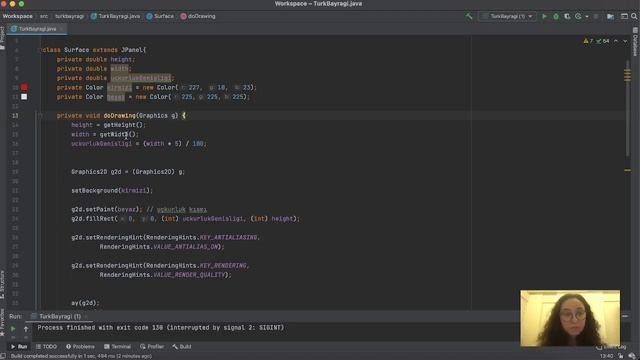Click the ay(g2d) method call
Screen dimensions: 640x360
(x=85, y=303)
